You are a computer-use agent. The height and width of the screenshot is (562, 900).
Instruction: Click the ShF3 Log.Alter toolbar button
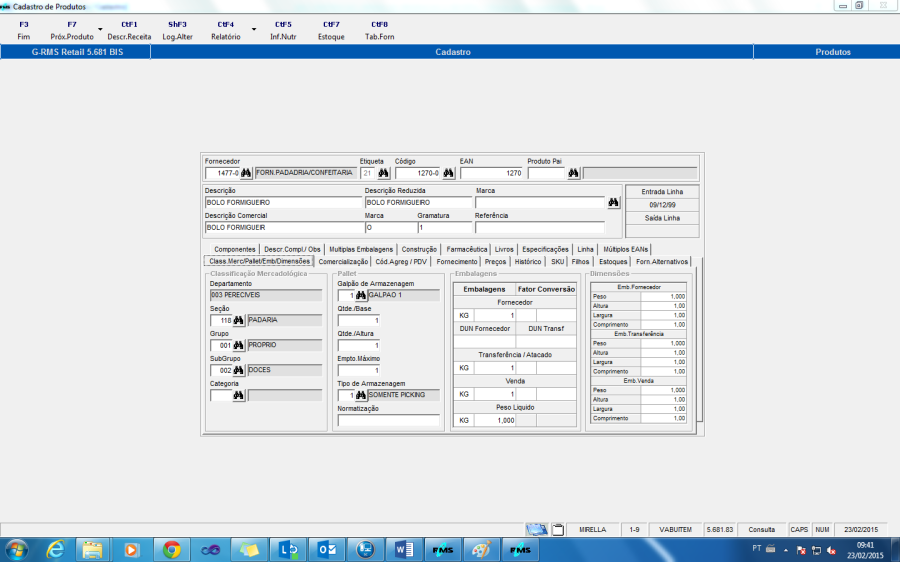[x=177, y=30]
